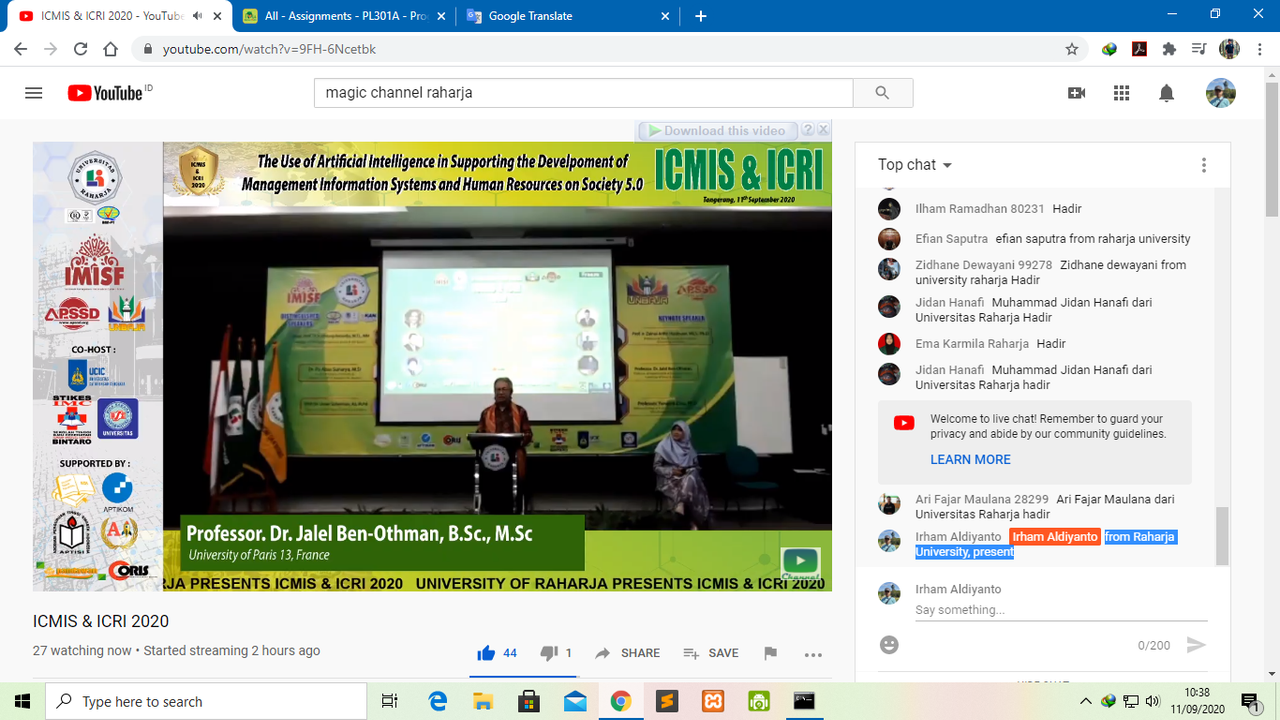This screenshot has width=1280, height=720.
Task: Open the download bar help question mark
Action: (807, 130)
